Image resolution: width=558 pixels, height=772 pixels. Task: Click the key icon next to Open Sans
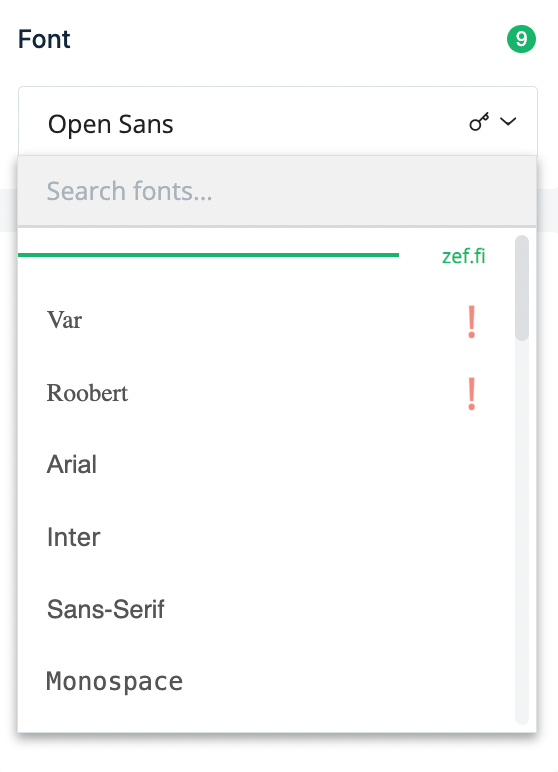pyautogui.click(x=479, y=122)
